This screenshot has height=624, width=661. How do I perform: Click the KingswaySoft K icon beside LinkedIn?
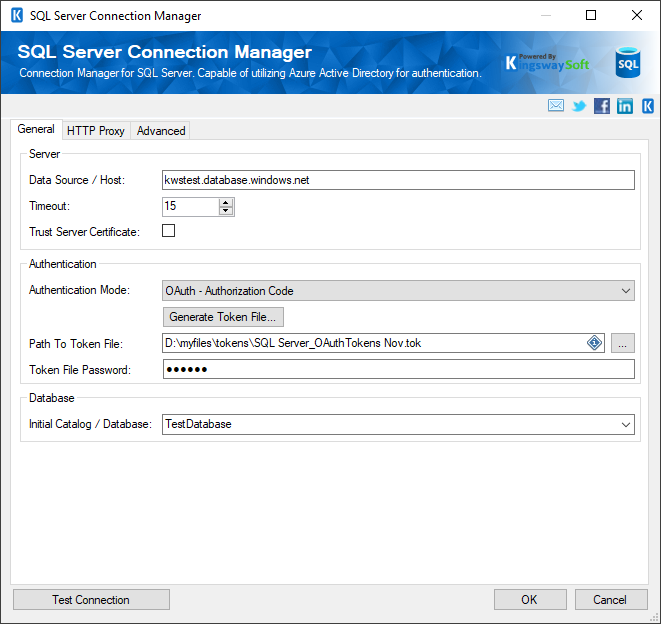pos(648,106)
